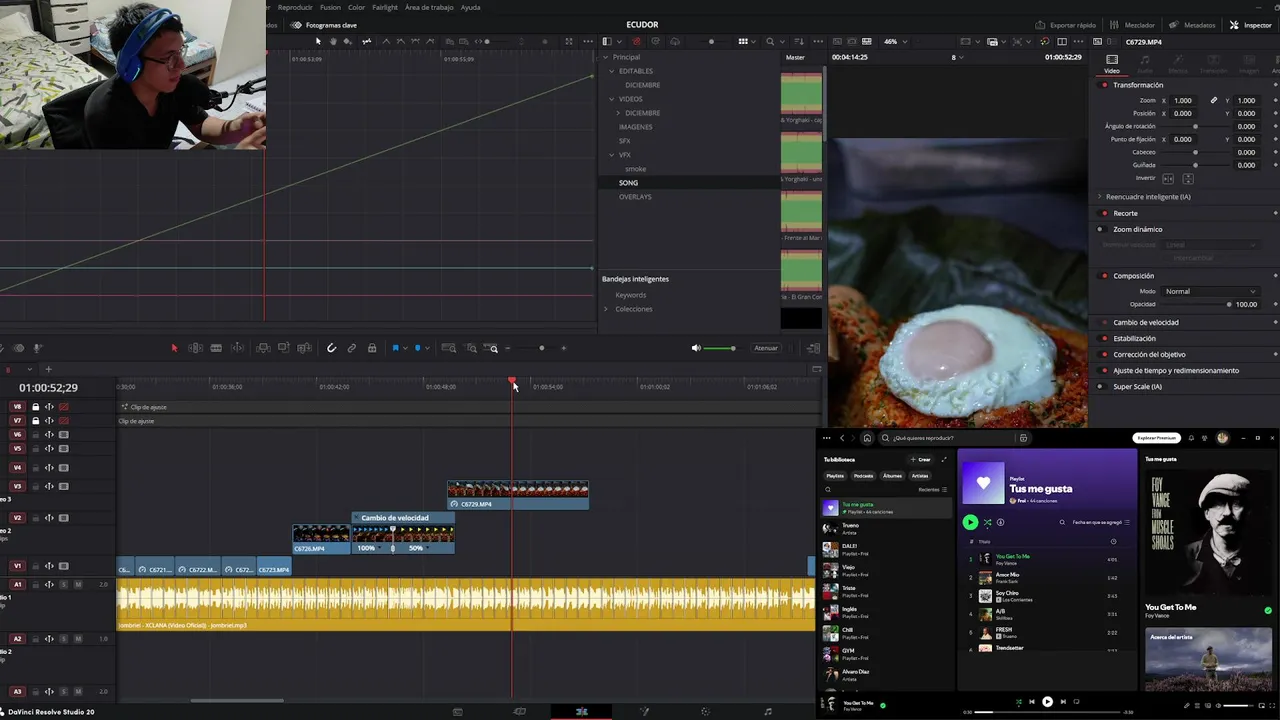Image resolution: width=1280 pixels, height=720 pixels.
Task: Open the Modo Normal composite dropdown
Action: tap(1210, 291)
